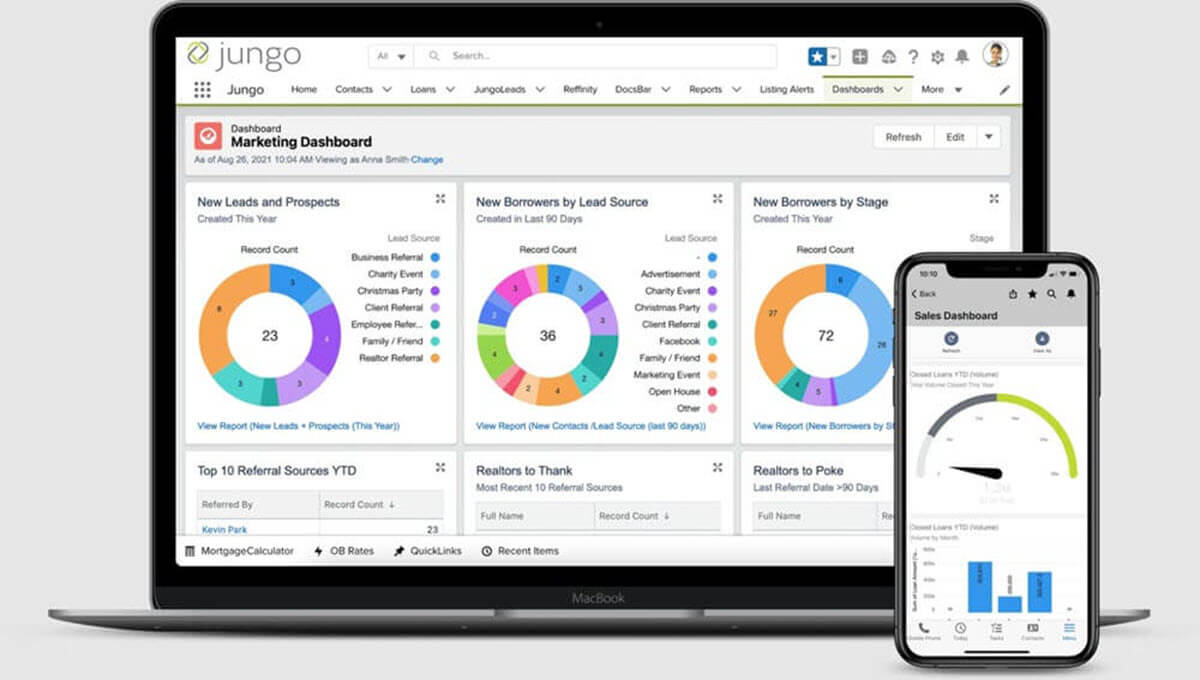1200x680 pixels.
Task: Expand the JungoLeads tab chevron
Action: pos(540,89)
